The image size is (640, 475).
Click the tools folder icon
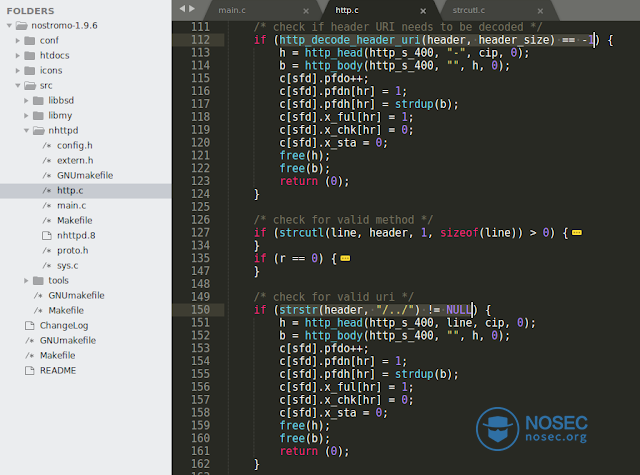[x=38, y=280]
